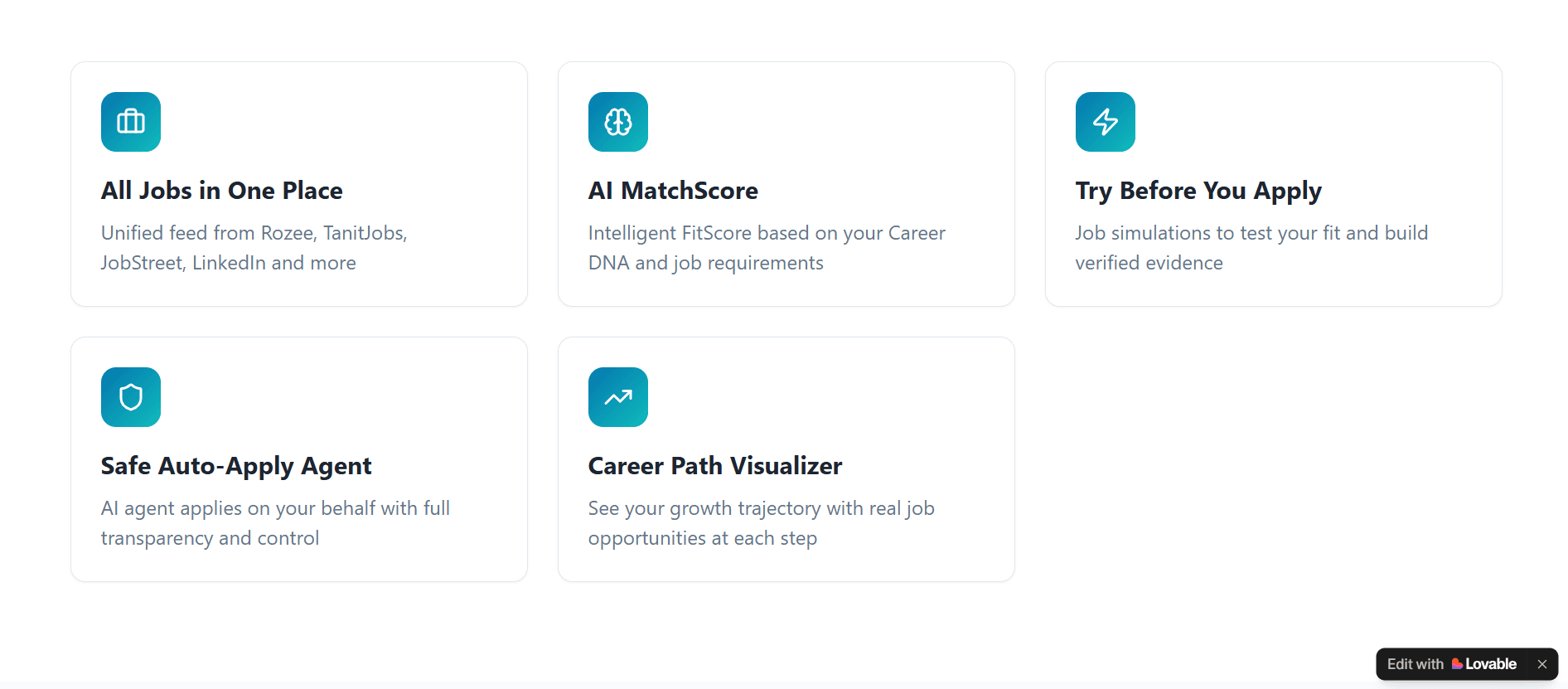Viewport: 1568px width, 689px height.
Task: Click the Try Before You Apply heading
Action: pos(1198,191)
